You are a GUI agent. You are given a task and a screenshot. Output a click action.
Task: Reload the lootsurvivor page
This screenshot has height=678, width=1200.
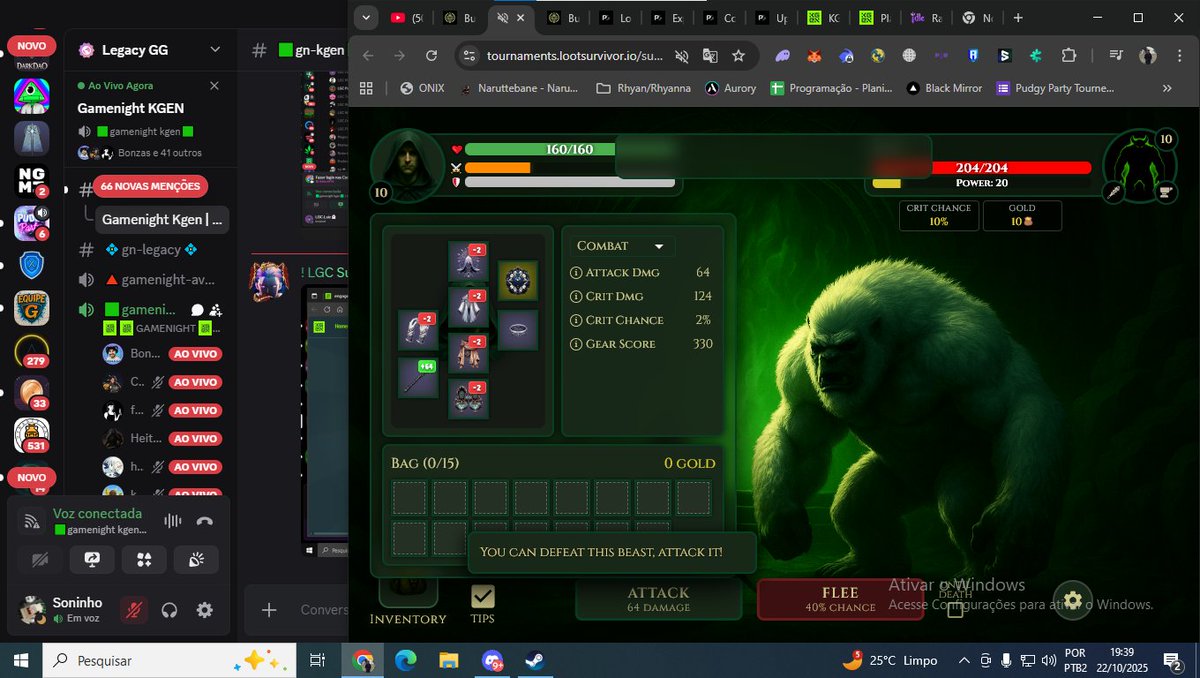[x=431, y=56]
